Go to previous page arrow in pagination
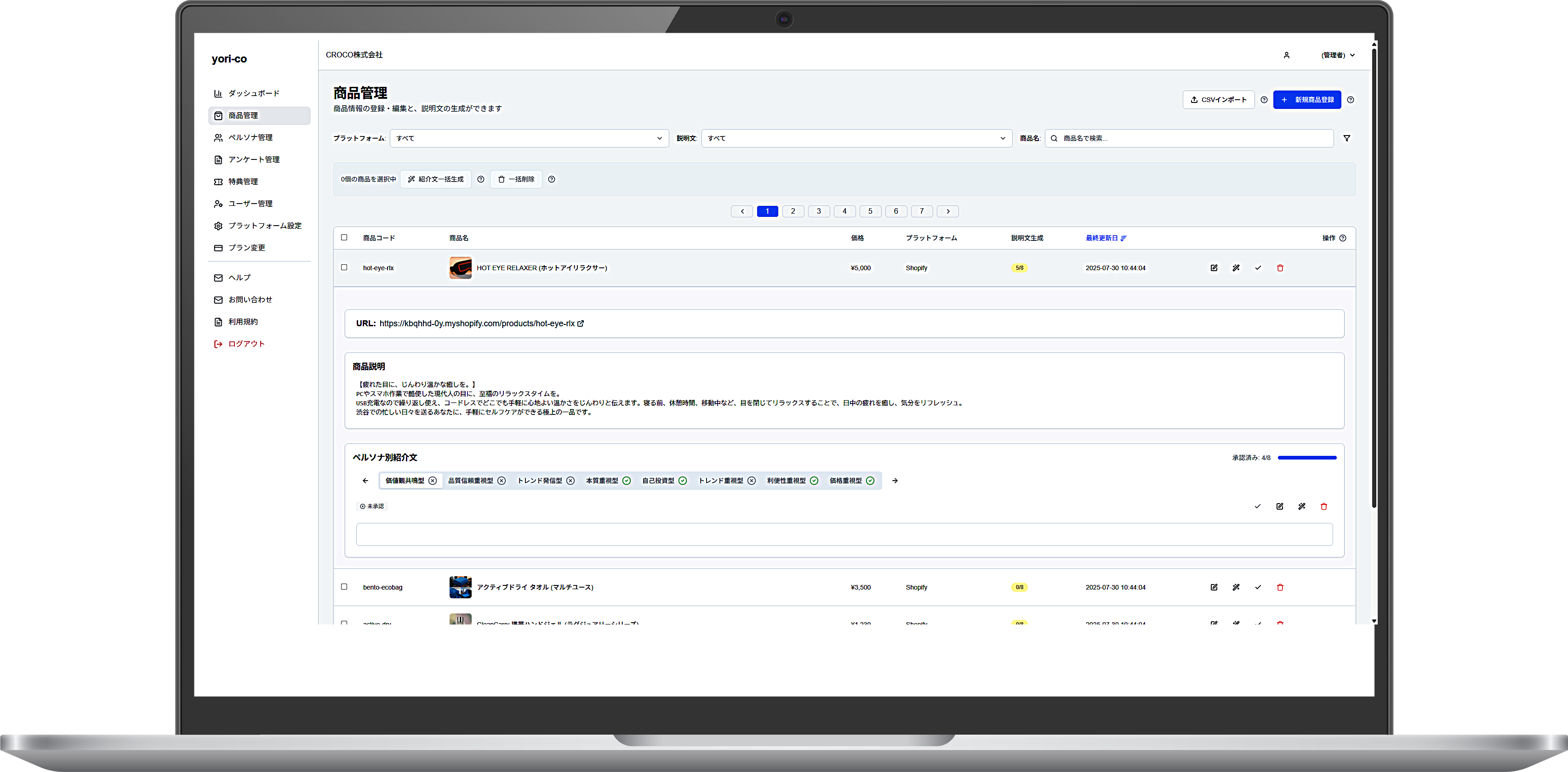Viewport: 1568px width, 772px height. (741, 211)
